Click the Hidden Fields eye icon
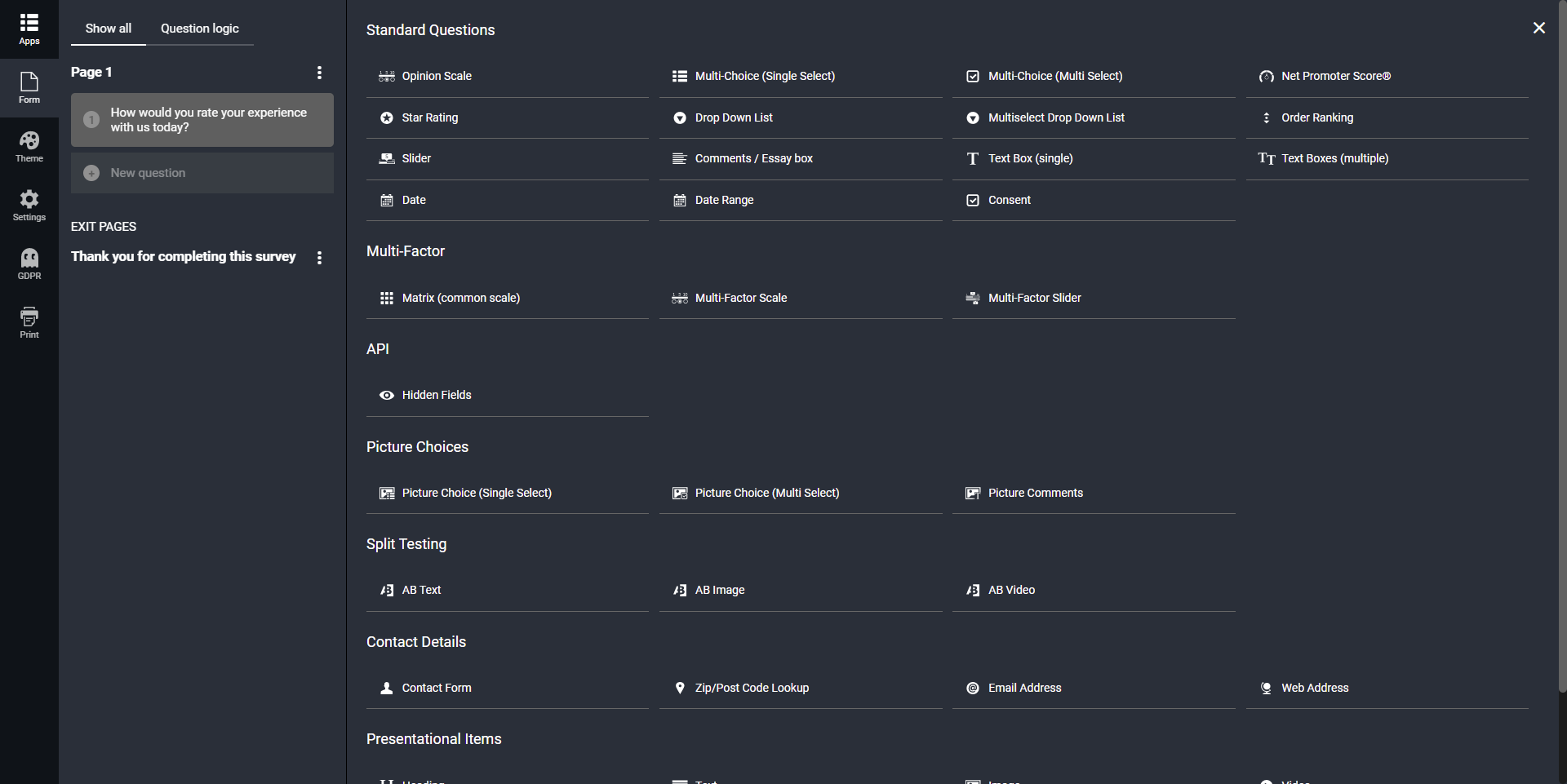 tap(387, 395)
